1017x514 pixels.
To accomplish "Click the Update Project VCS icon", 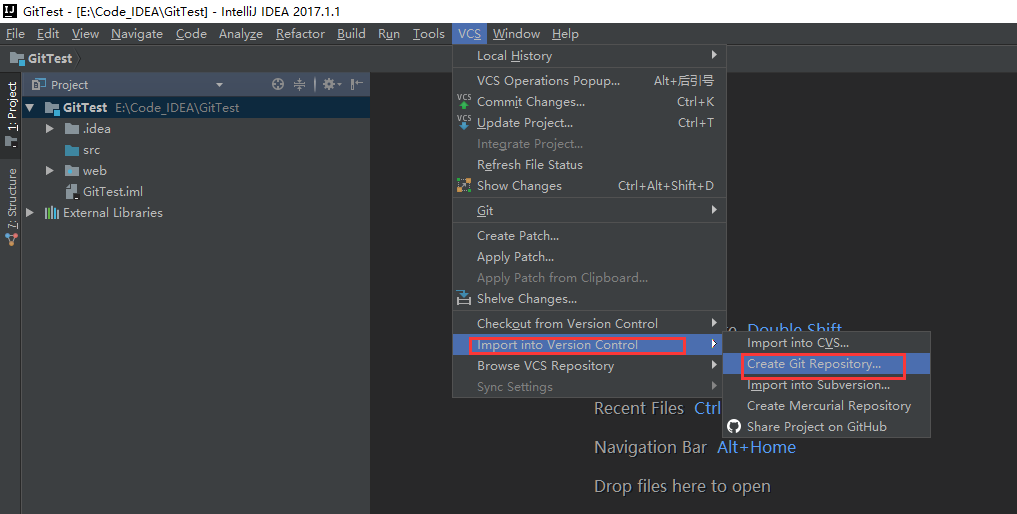I will click(x=464, y=122).
